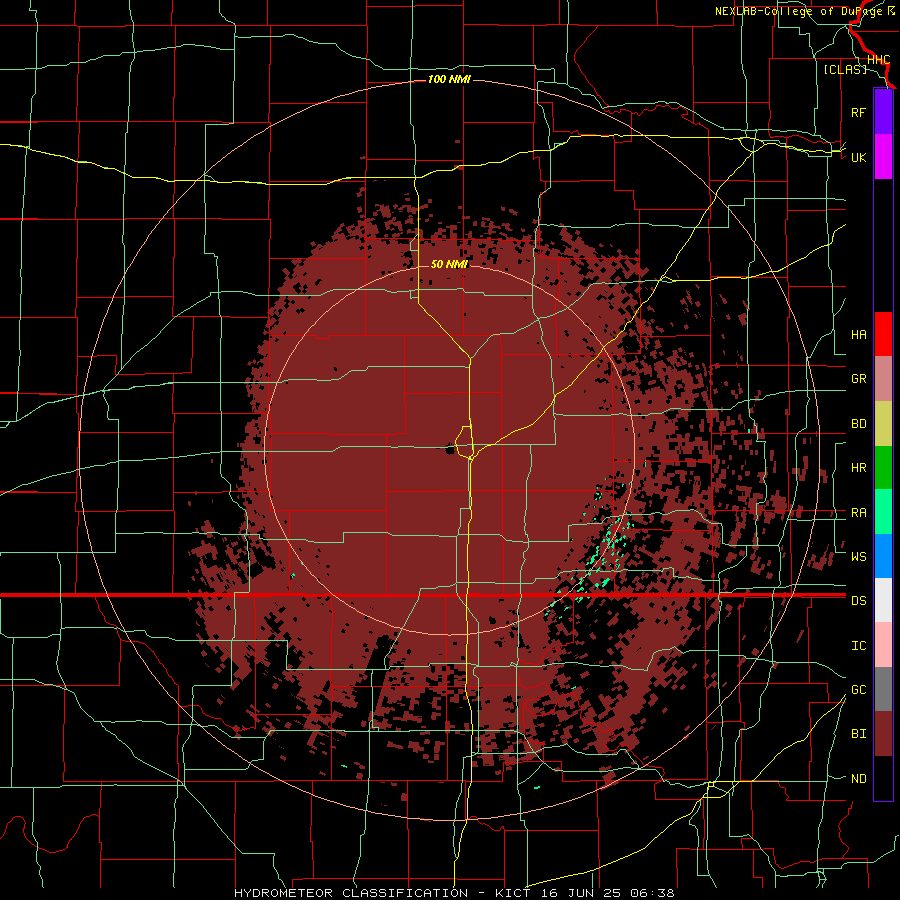Click the 16 JUN 25 date text

point(583,893)
